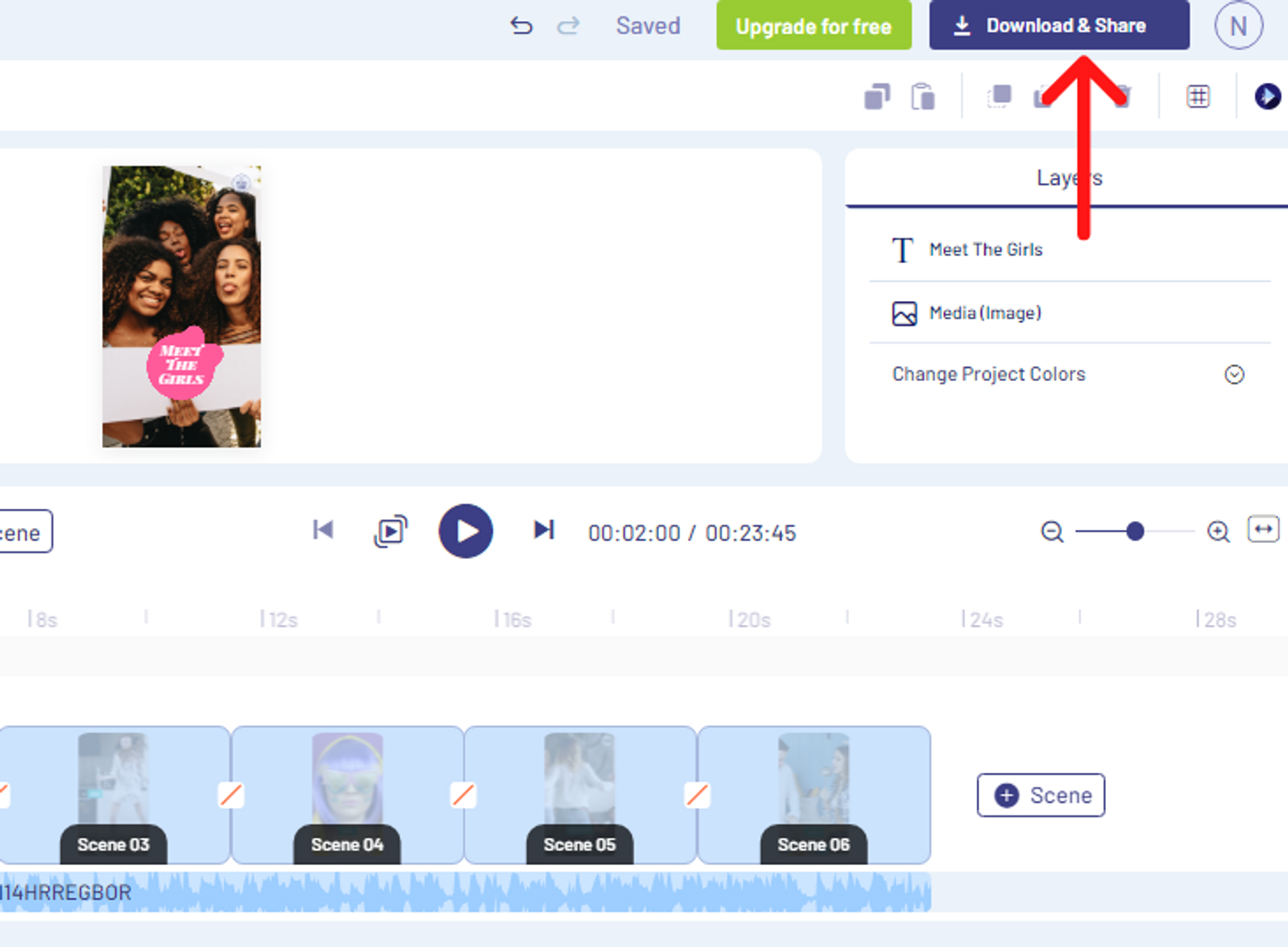Viewport: 1288px width, 947px height.
Task: Click the Upgrade for free button
Action: click(x=813, y=26)
